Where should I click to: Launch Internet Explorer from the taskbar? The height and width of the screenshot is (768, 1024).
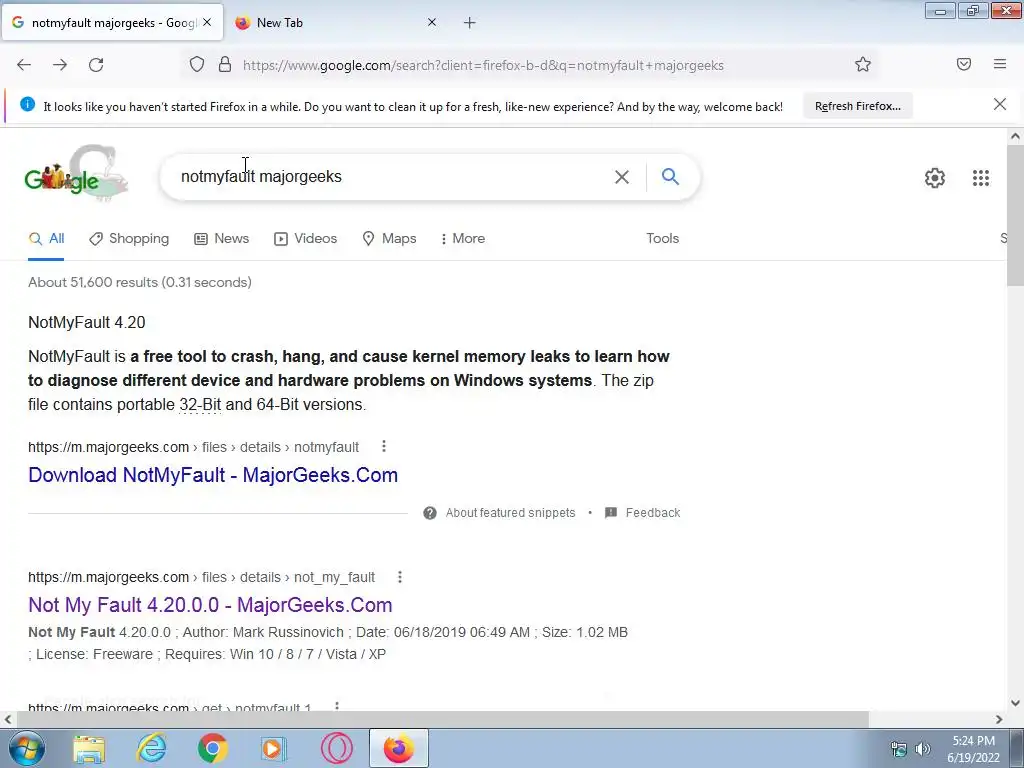point(152,748)
